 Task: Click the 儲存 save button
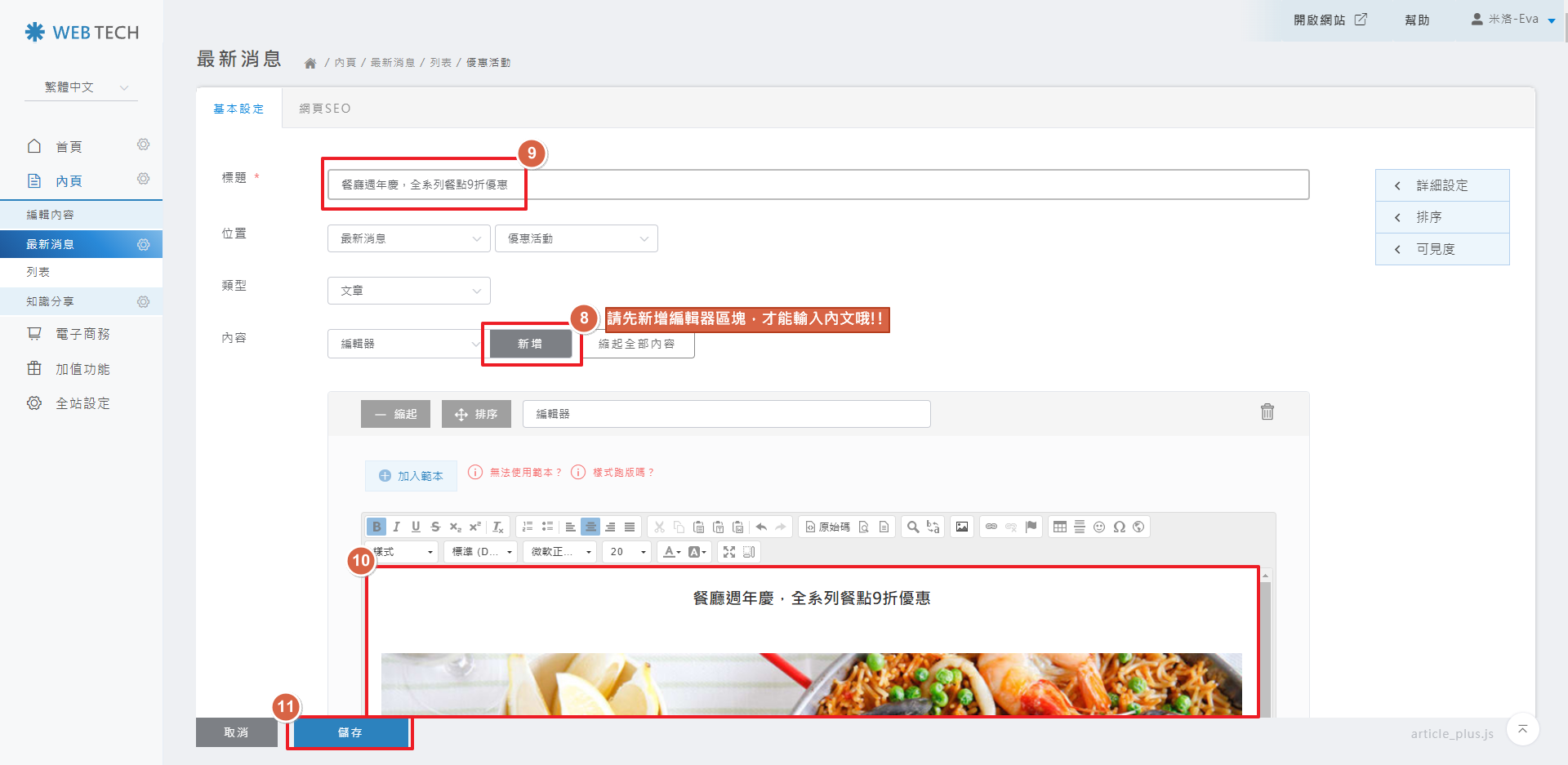pos(350,732)
